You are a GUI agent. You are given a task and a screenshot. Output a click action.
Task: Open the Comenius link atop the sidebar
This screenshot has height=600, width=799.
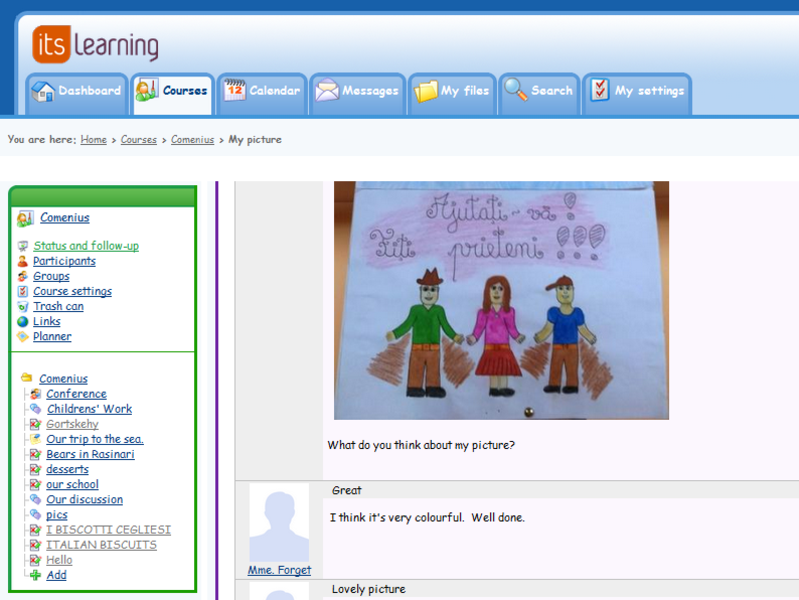click(65, 218)
